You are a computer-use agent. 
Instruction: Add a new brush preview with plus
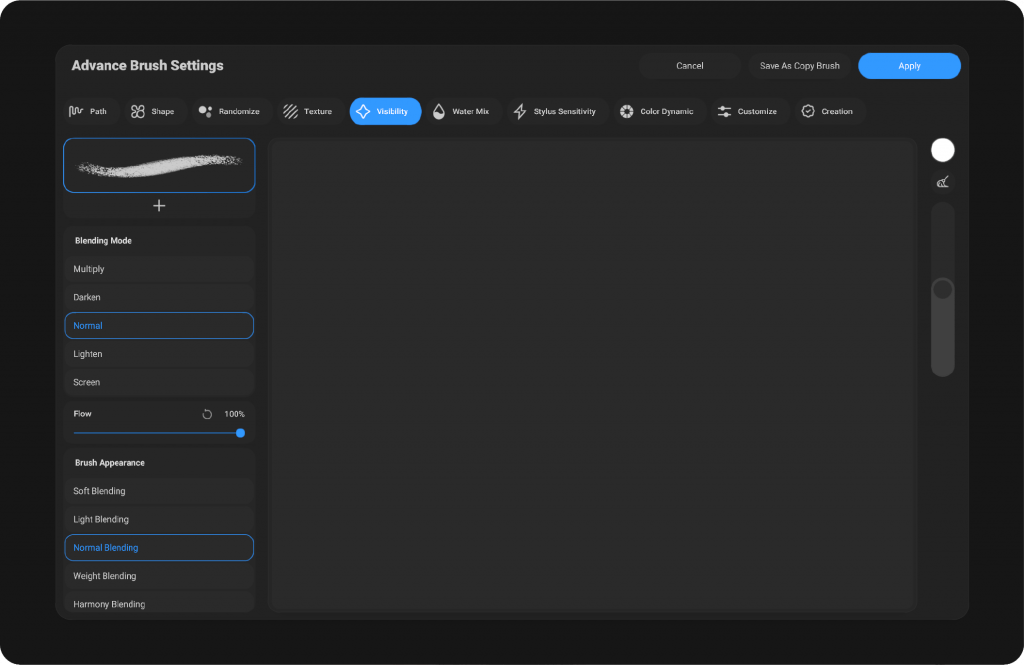pyautogui.click(x=159, y=206)
